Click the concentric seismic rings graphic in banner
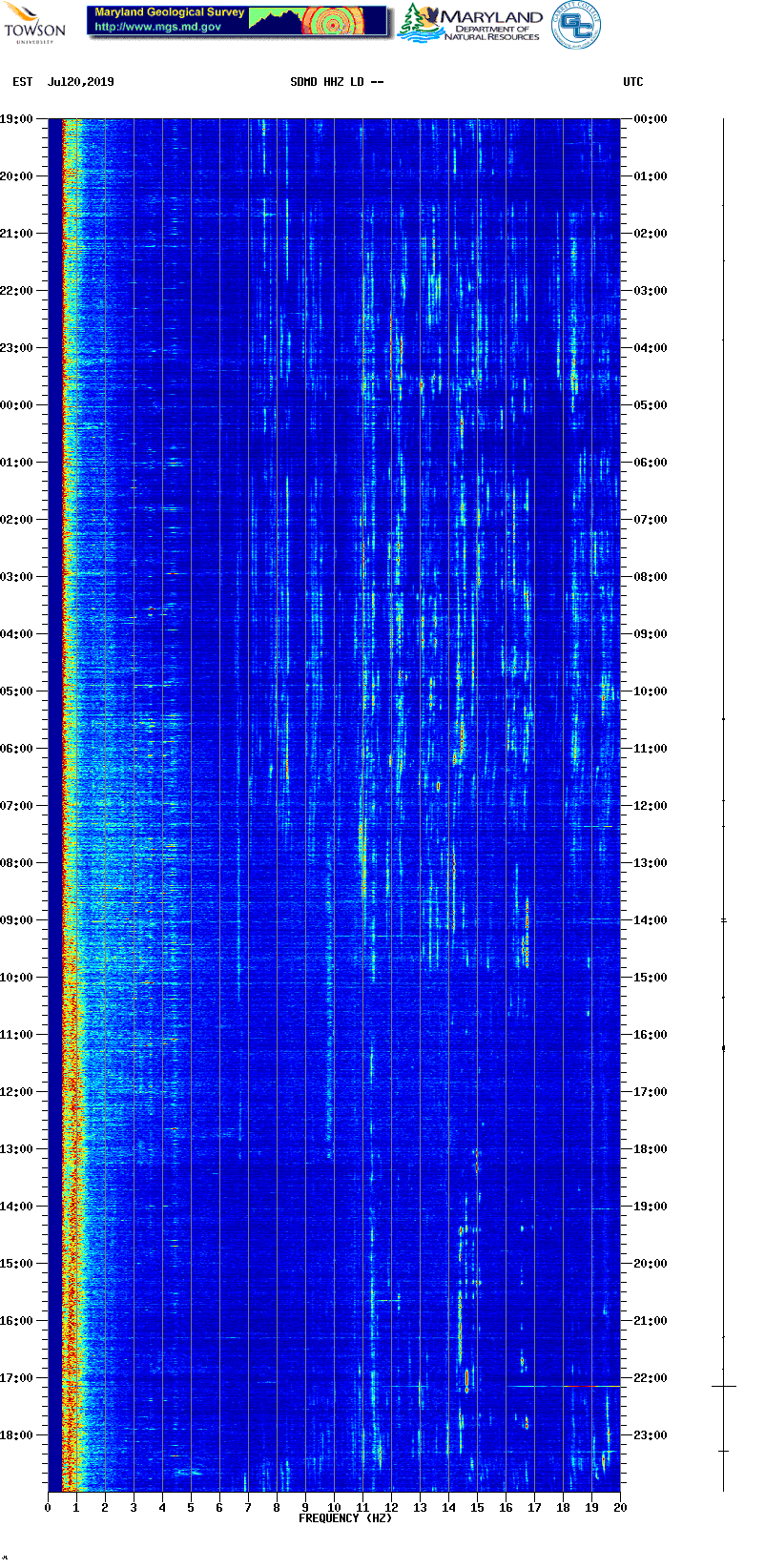Image resolution: width=765 pixels, height=1568 pixels. (336, 21)
